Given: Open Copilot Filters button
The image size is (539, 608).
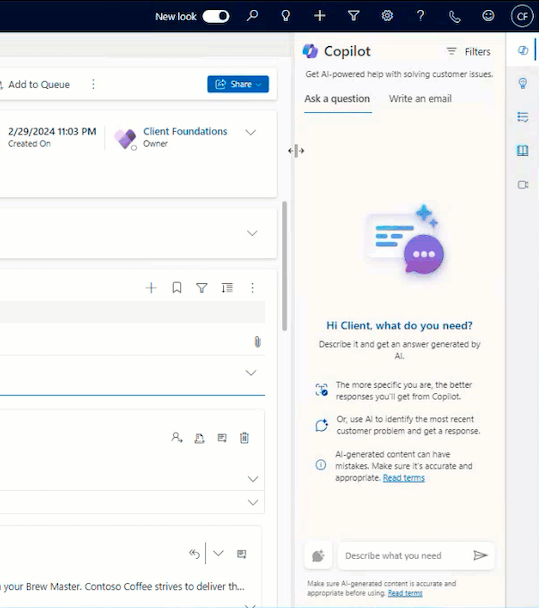Looking at the screenshot, I should pos(468,52).
